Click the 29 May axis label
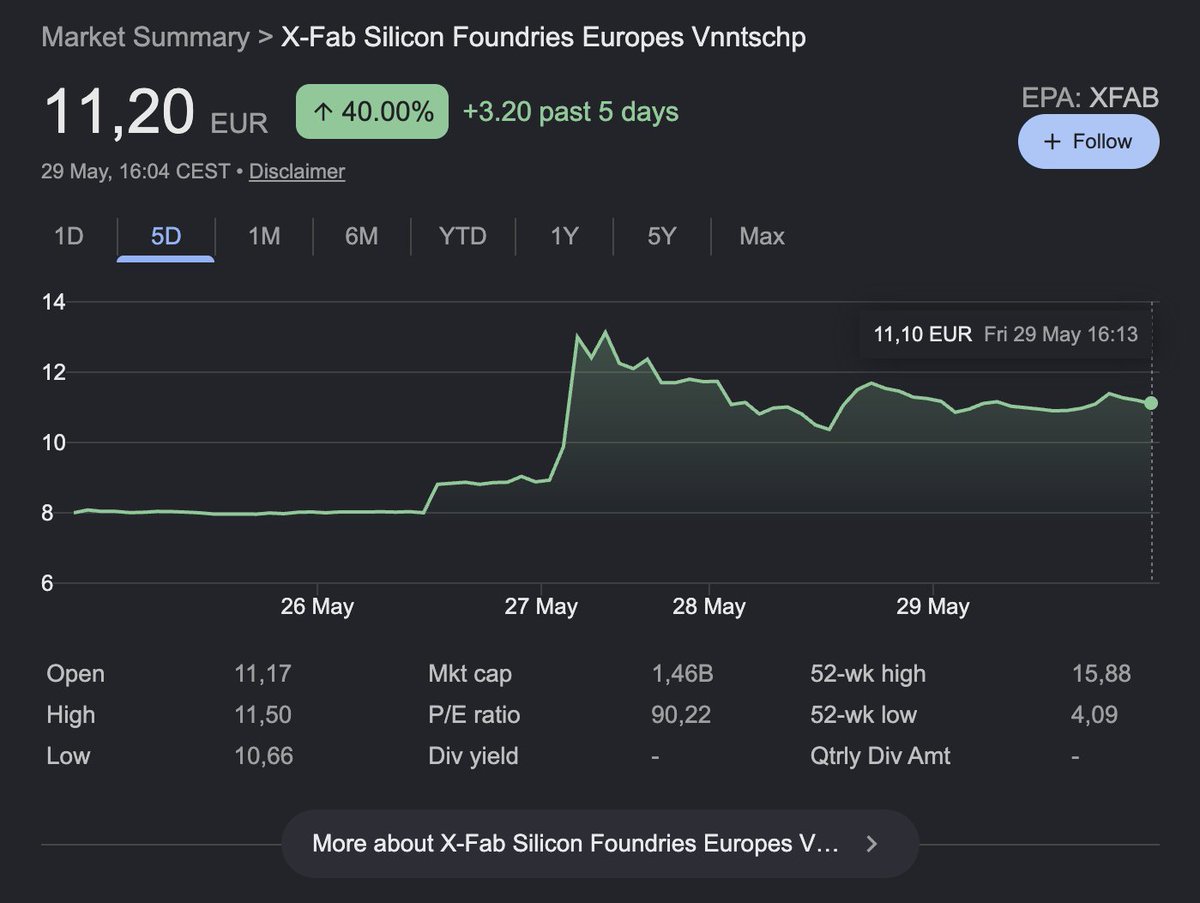The width and height of the screenshot is (1200, 903). click(933, 607)
